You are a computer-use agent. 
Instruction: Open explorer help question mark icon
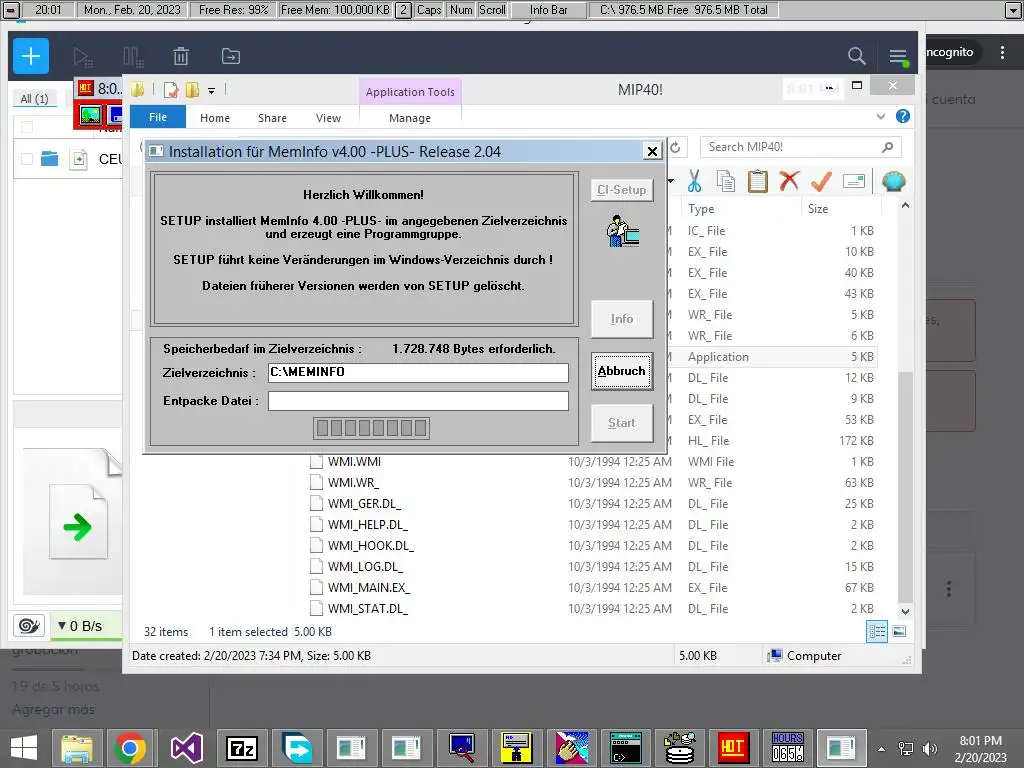click(903, 116)
